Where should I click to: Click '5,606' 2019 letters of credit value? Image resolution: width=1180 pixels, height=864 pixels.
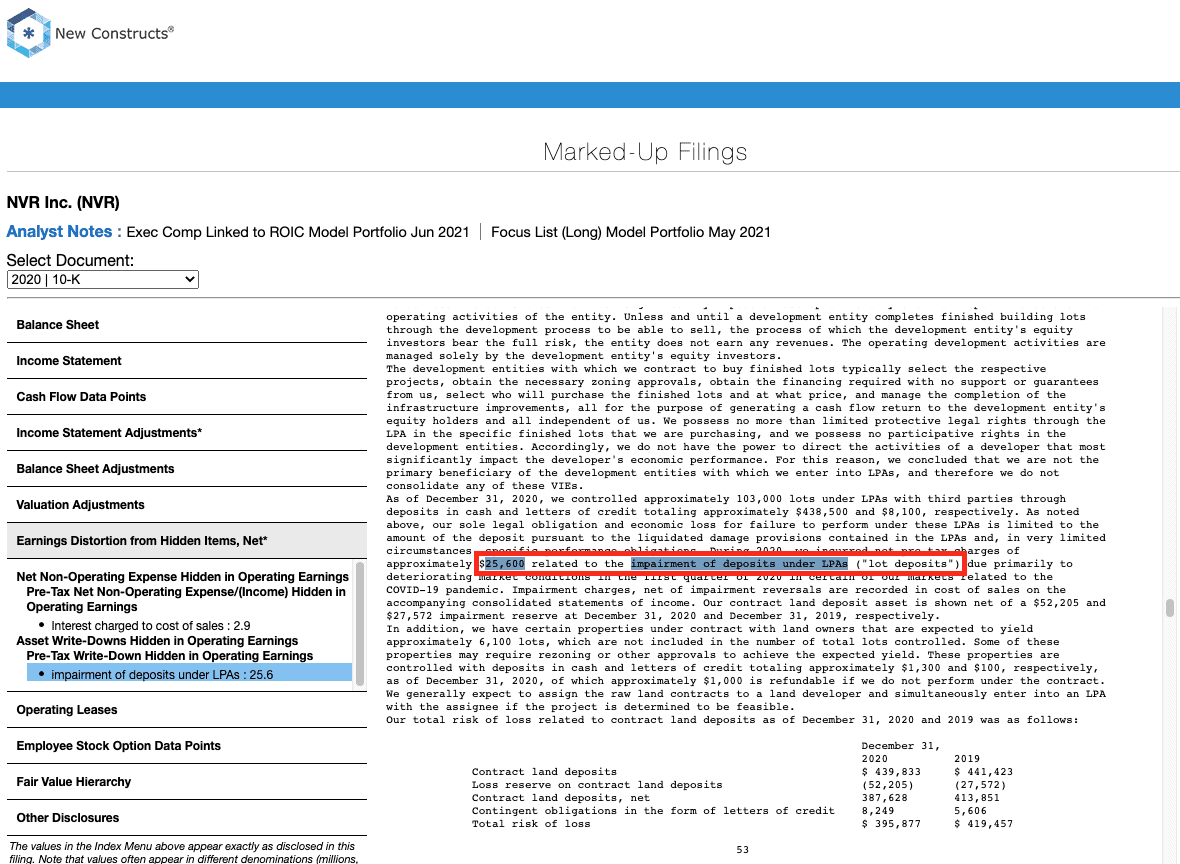tap(971, 811)
